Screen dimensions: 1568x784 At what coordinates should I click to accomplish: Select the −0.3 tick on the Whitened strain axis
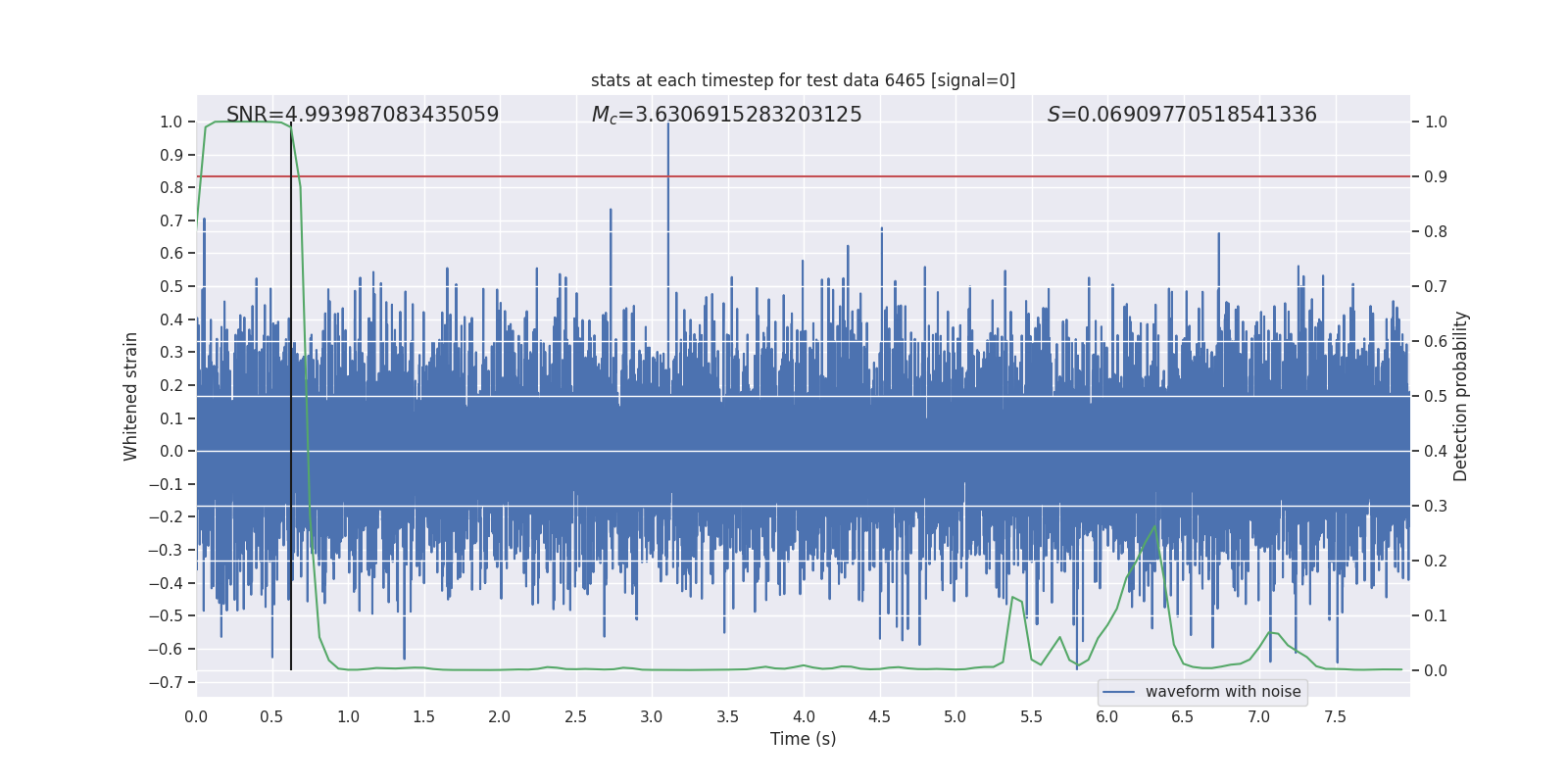pyautogui.click(x=166, y=550)
